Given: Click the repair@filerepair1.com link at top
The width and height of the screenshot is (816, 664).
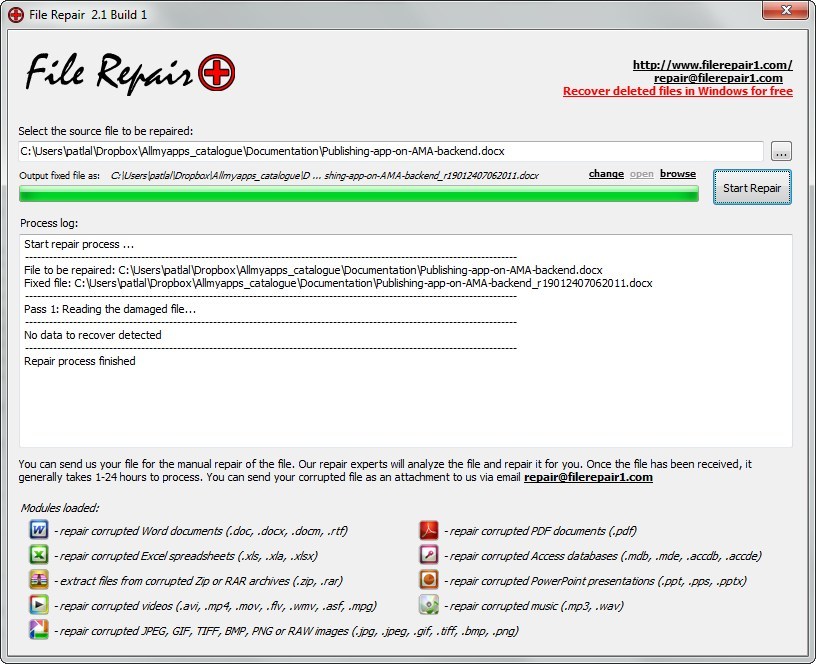Looking at the screenshot, I should click(x=718, y=78).
